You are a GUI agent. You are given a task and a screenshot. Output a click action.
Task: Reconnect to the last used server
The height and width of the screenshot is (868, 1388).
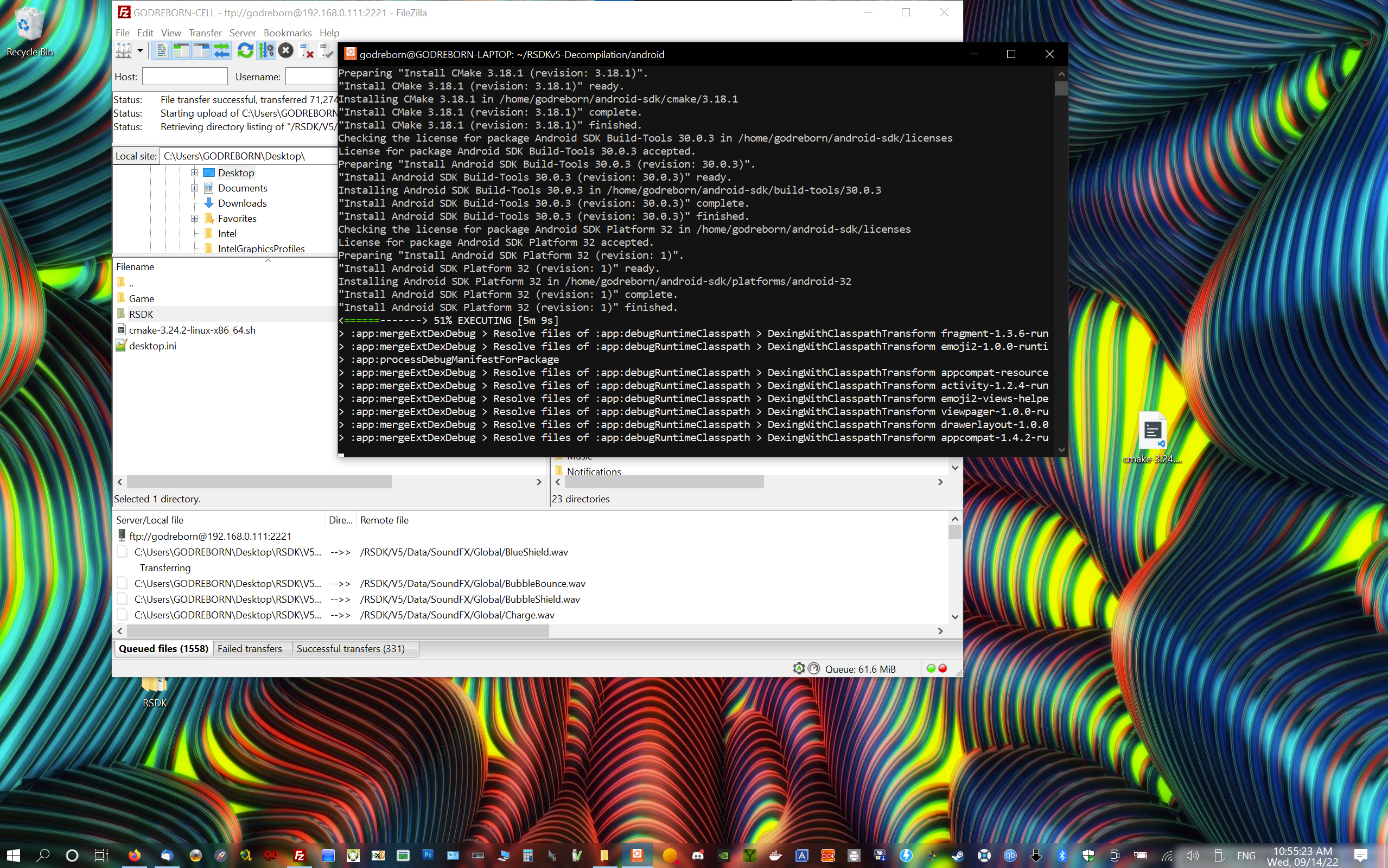326,51
